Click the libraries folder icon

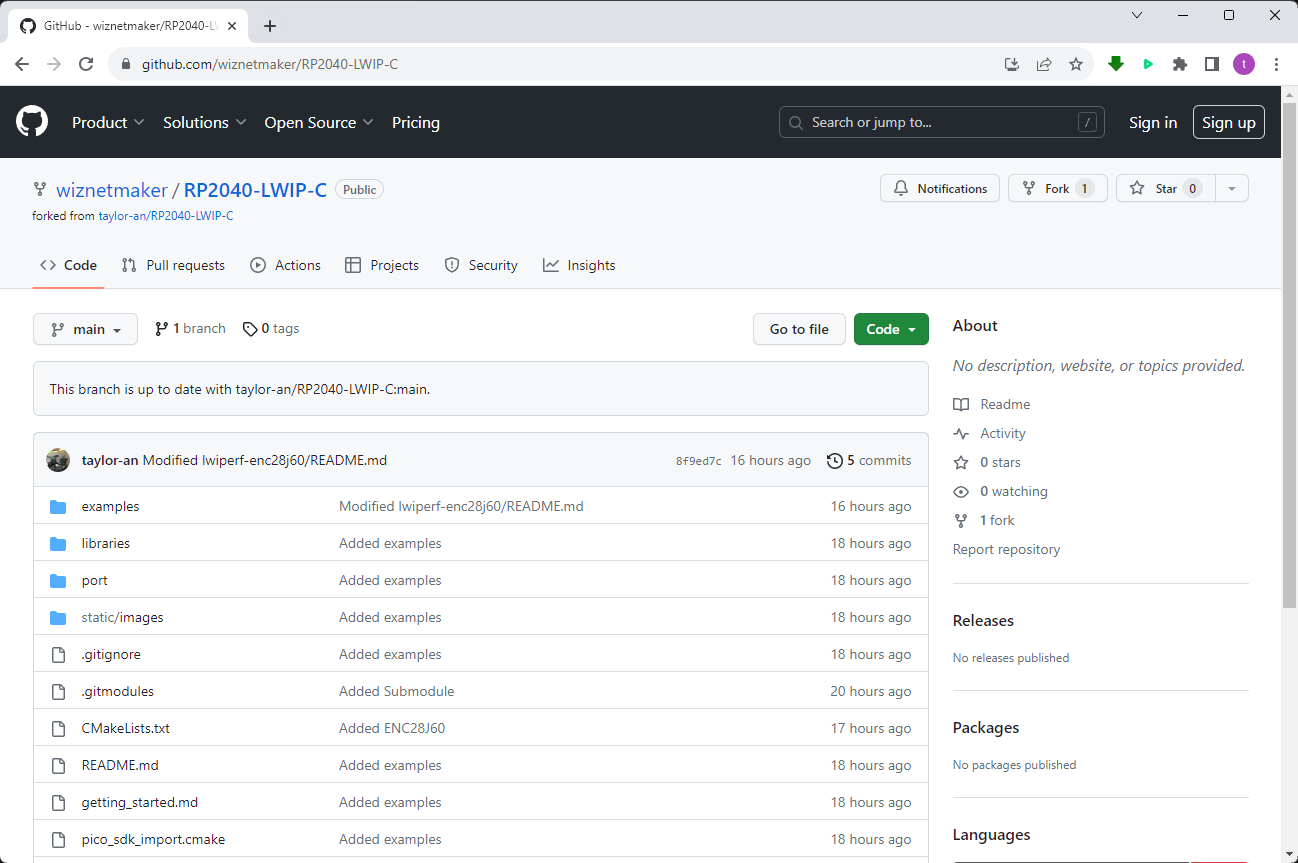click(x=58, y=544)
